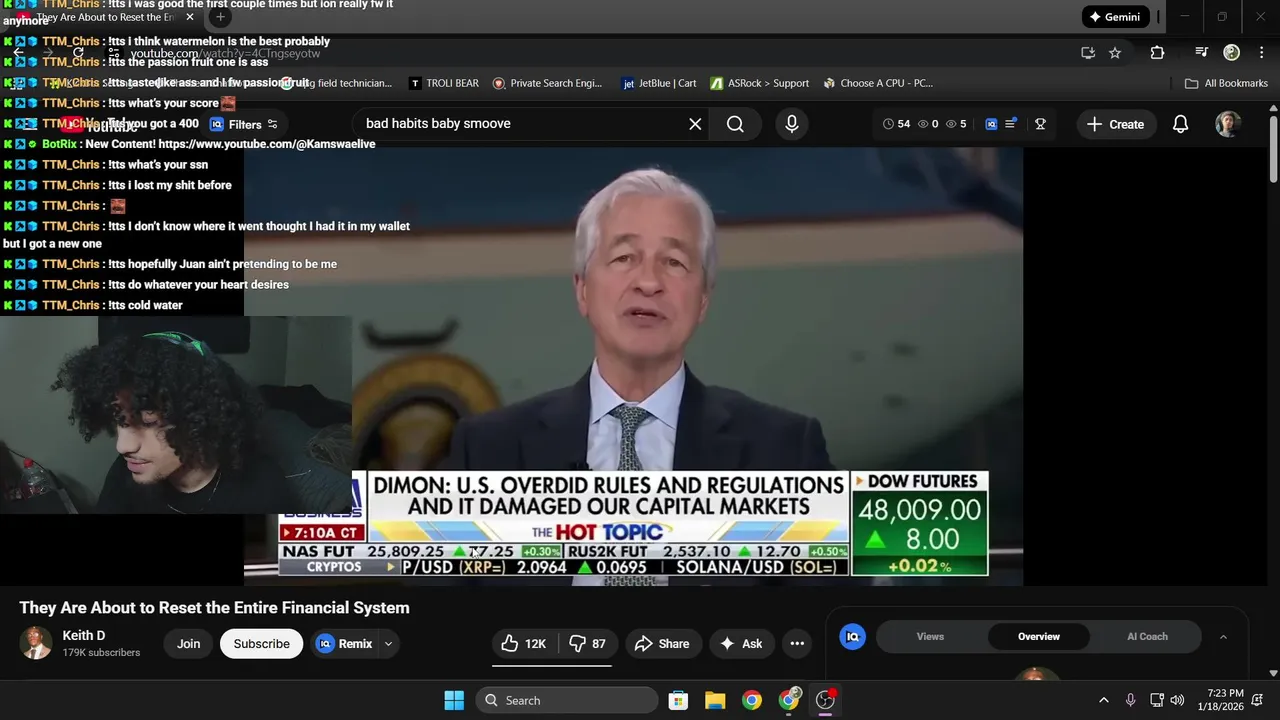
Task: Open the clock showing 7:23 PM
Action: (x=1220, y=700)
